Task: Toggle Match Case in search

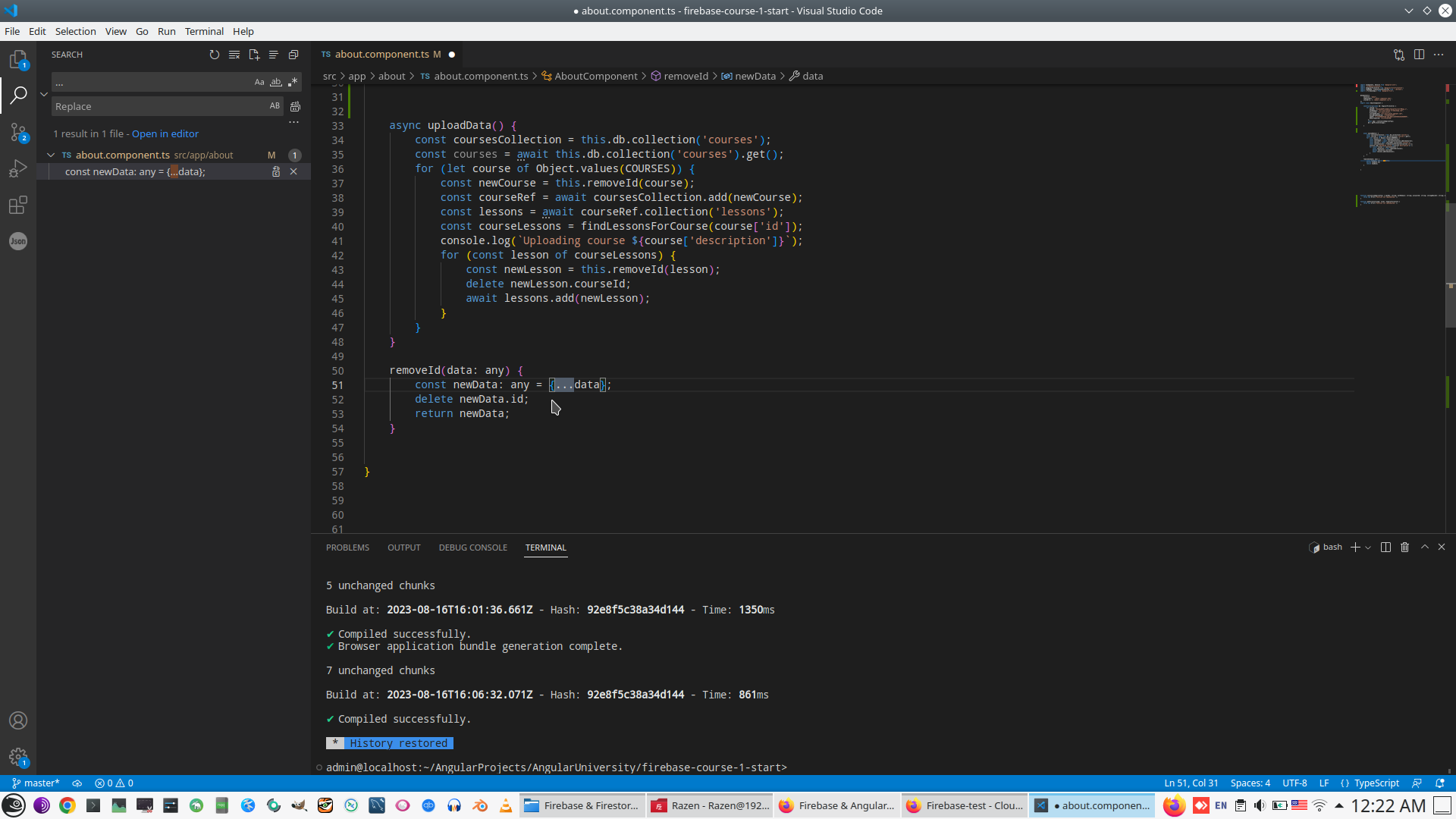Action: click(259, 82)
